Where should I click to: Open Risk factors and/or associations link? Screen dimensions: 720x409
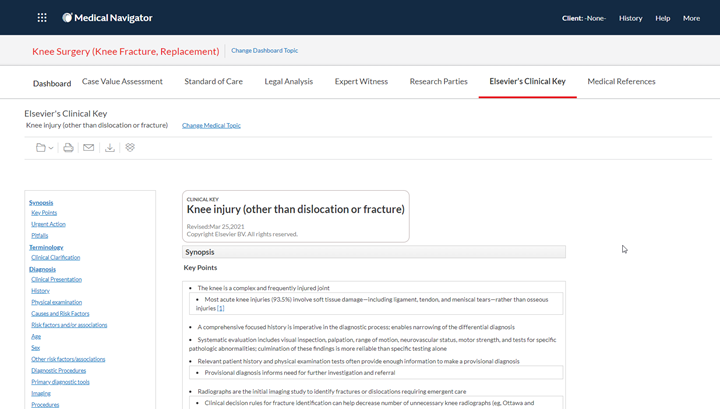click(x=69, y=325)
